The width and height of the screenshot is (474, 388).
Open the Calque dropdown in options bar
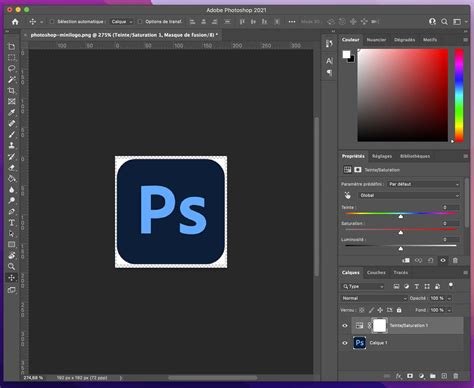point(122,22)
